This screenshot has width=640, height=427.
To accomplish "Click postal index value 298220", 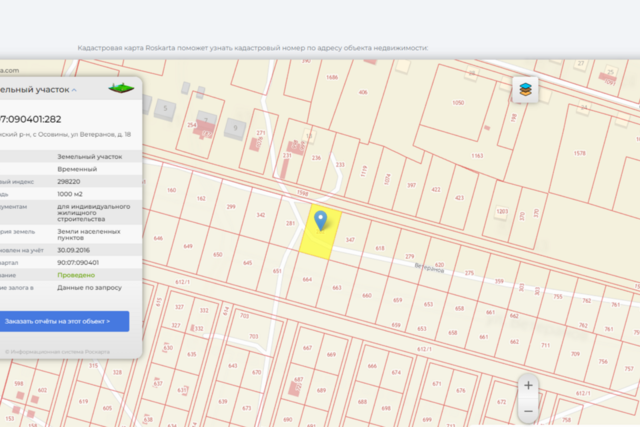I will click(69, 182).
